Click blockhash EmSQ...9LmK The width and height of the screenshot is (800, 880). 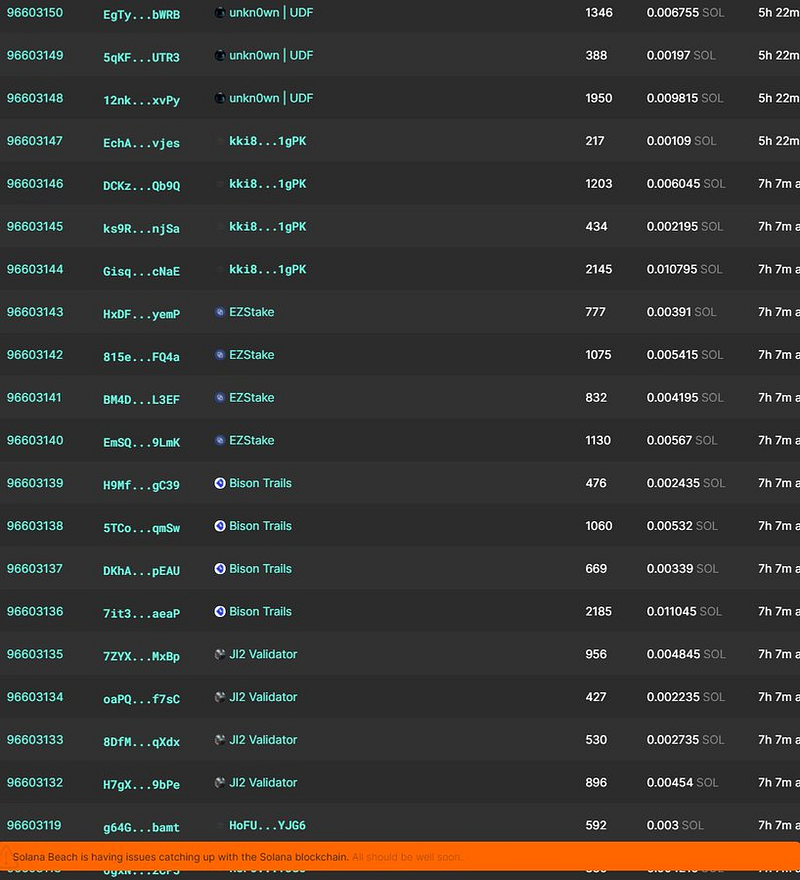point(141,442)
